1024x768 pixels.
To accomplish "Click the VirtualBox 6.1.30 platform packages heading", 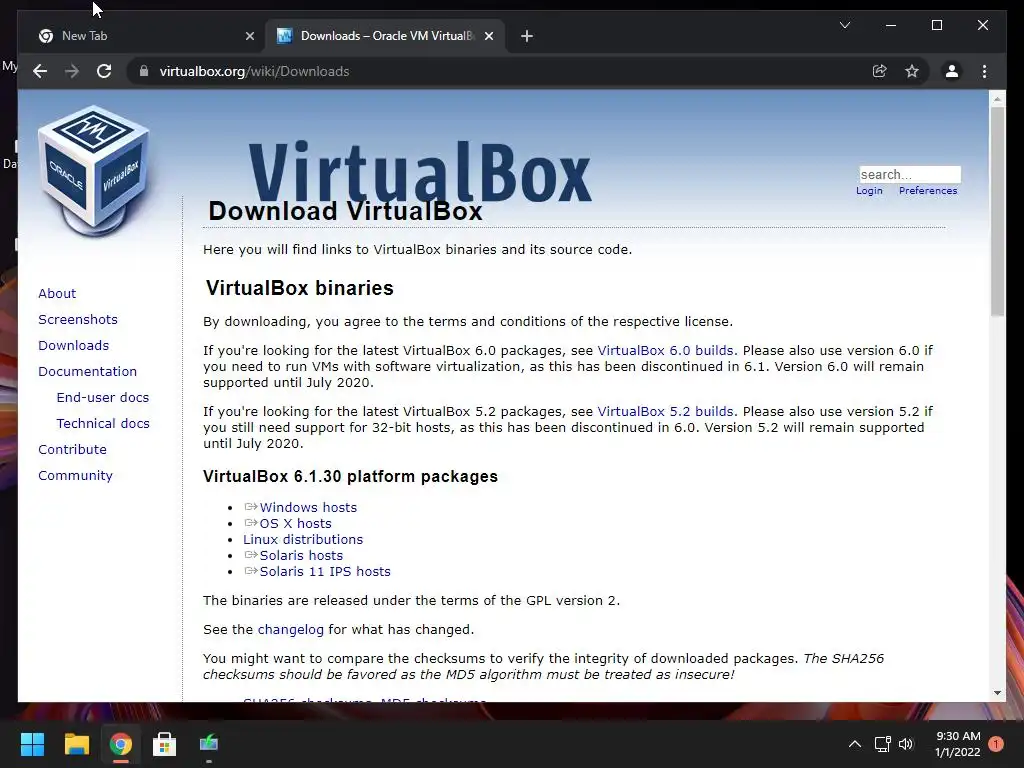I will 350,477.
